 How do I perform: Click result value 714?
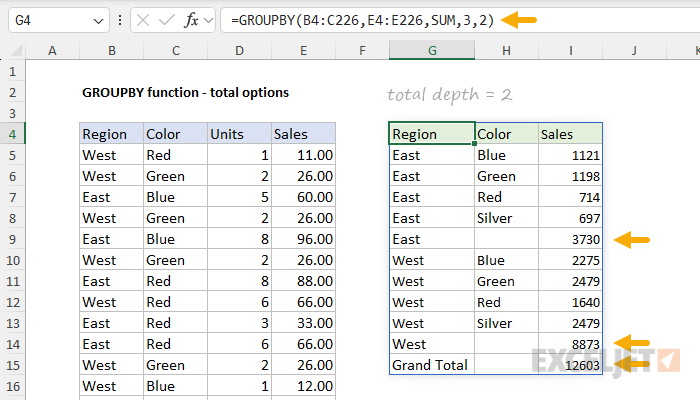click(x=571, y=197)
